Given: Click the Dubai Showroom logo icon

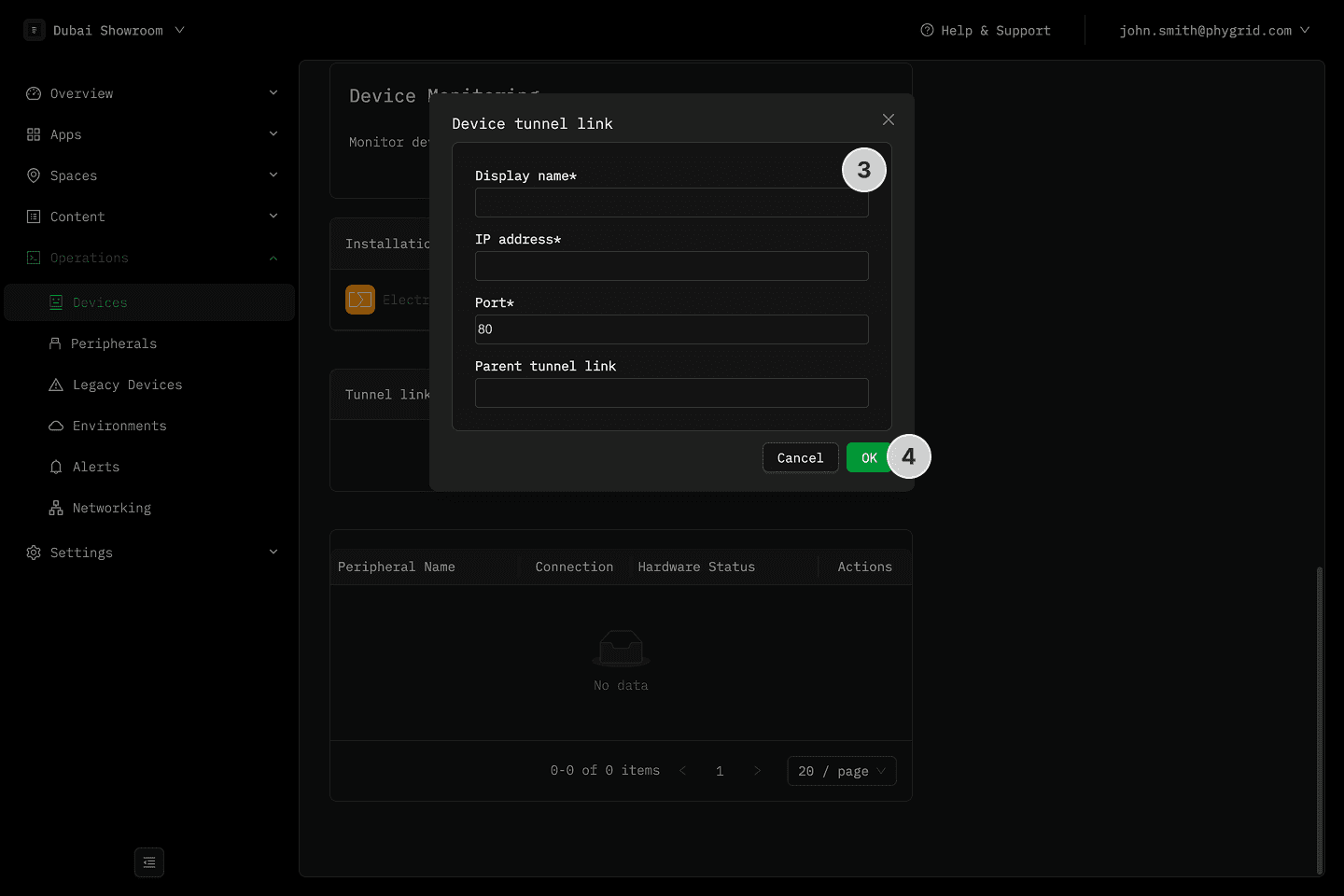Looking at the screenshot, I should [x=35, y=30].
